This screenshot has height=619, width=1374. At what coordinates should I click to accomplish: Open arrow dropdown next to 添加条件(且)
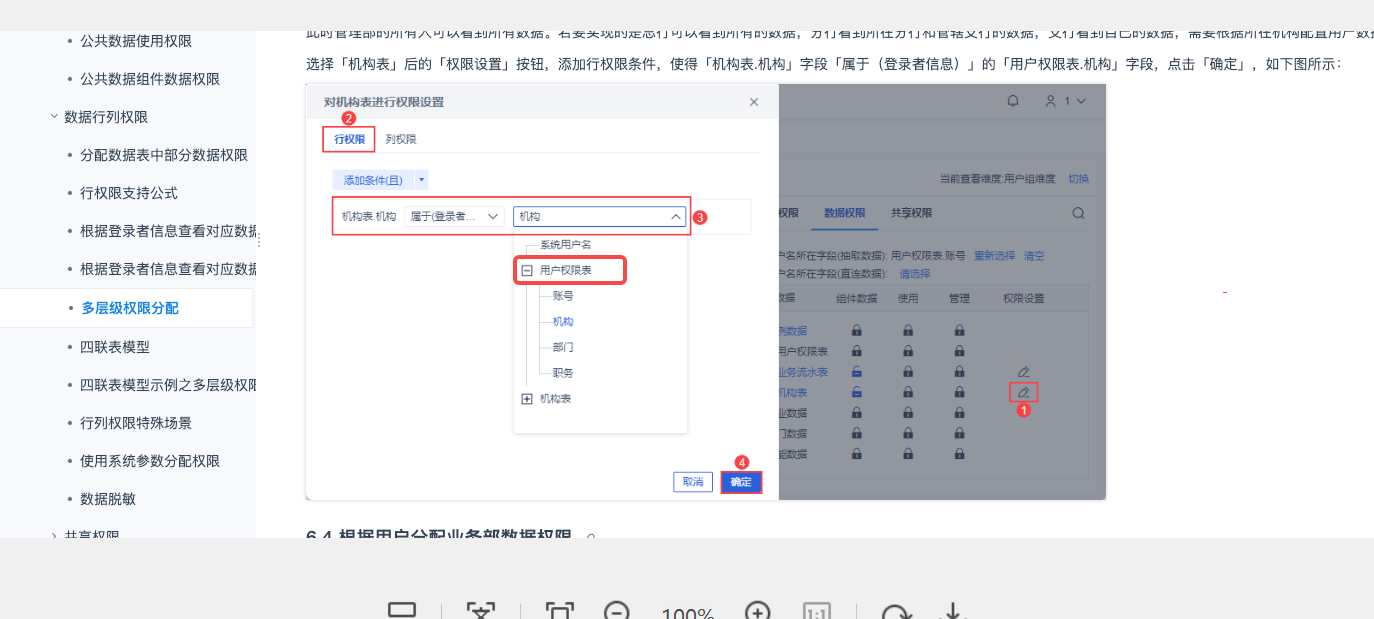click(x=422, y=180)
